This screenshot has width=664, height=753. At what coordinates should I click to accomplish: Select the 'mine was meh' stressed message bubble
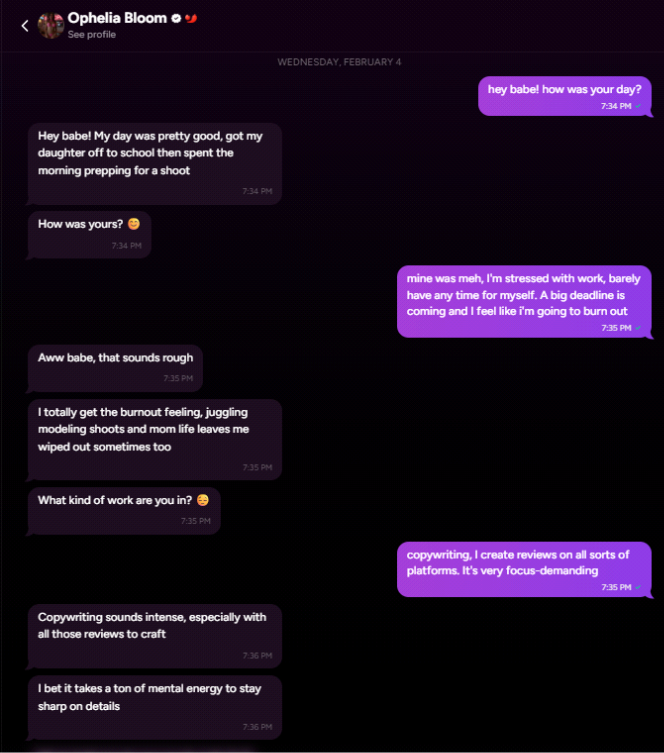tap(524, 301)
